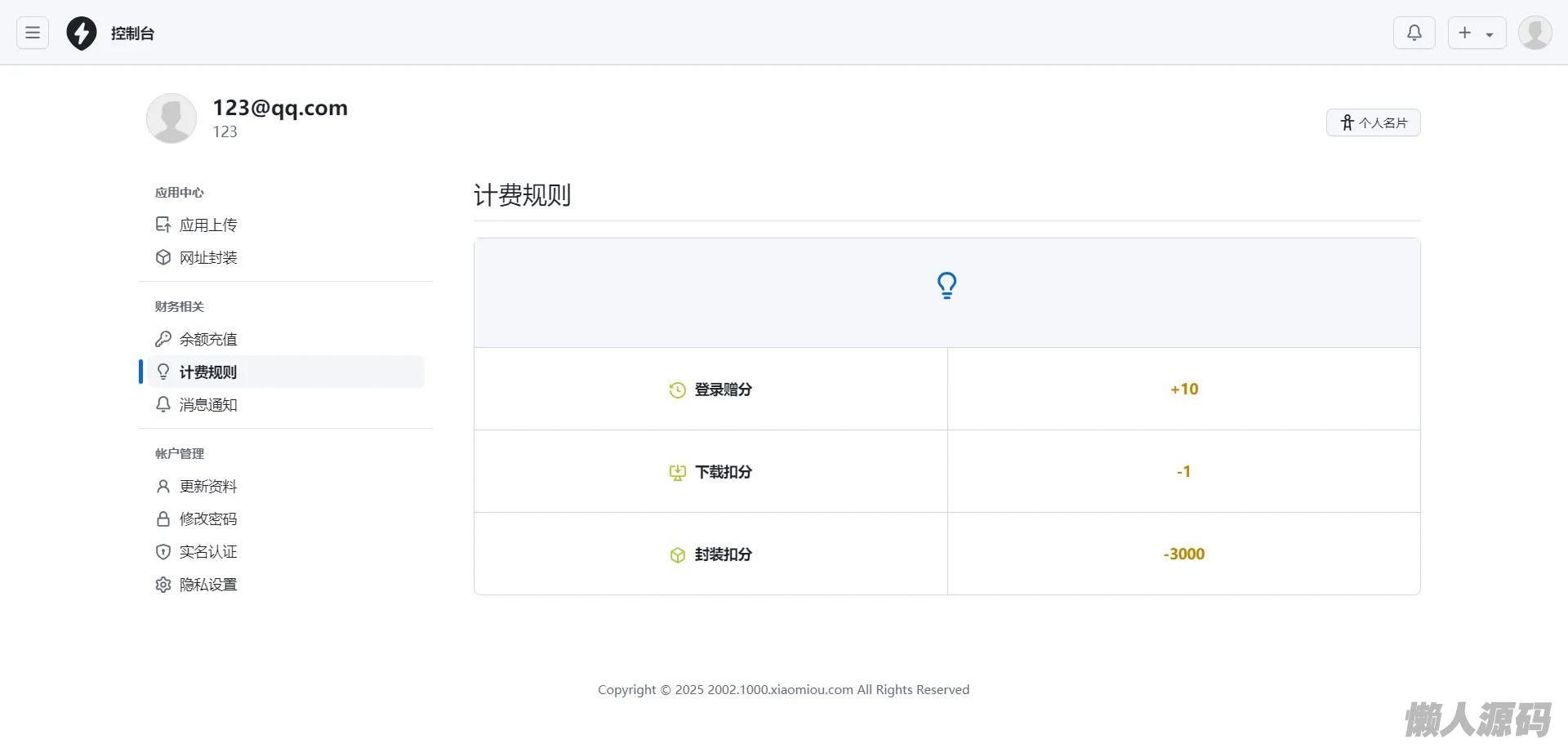Click the 个人名片 button
This screenshot has height=748, width=1568.
pyautogui.click(x=1373, y=122)
